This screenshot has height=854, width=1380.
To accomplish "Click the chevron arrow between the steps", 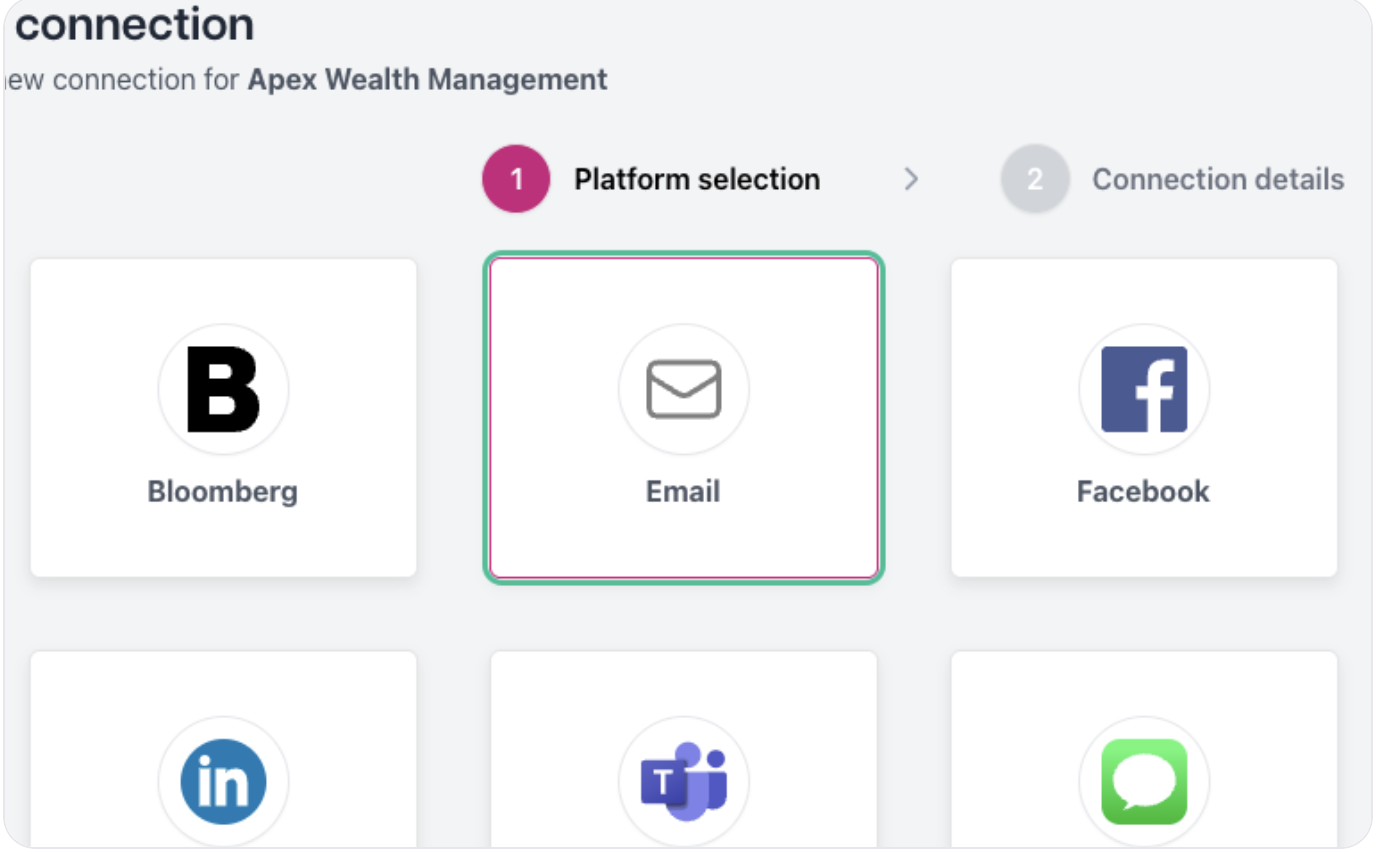I will 911,179.
